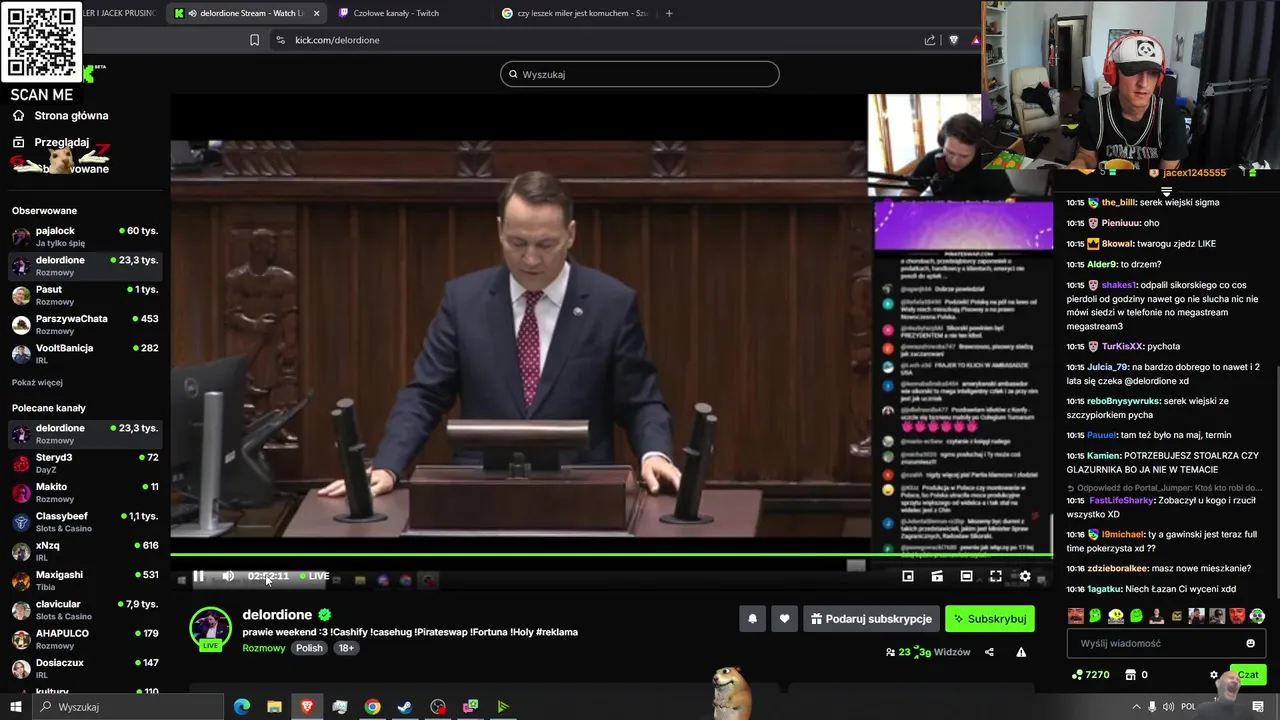The image size is (1280, 720).
Task: Bookmark page using address bar bookmark icon
Action: [254, 40]
